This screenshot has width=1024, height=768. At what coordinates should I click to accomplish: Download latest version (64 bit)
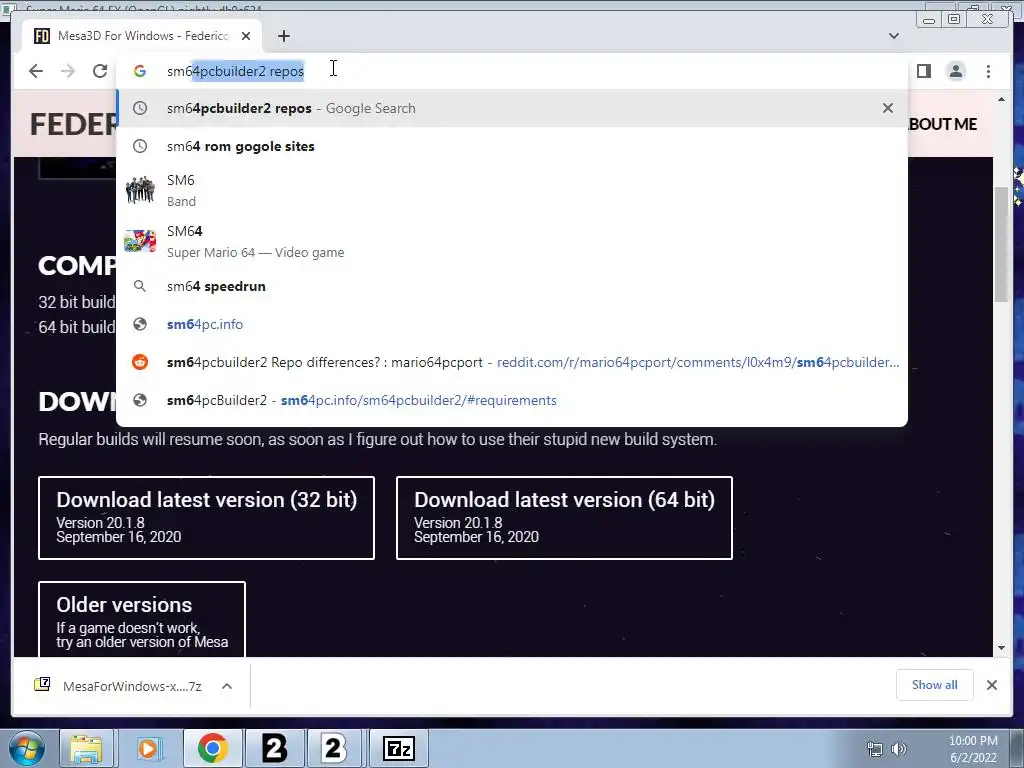tap(564, 518)
